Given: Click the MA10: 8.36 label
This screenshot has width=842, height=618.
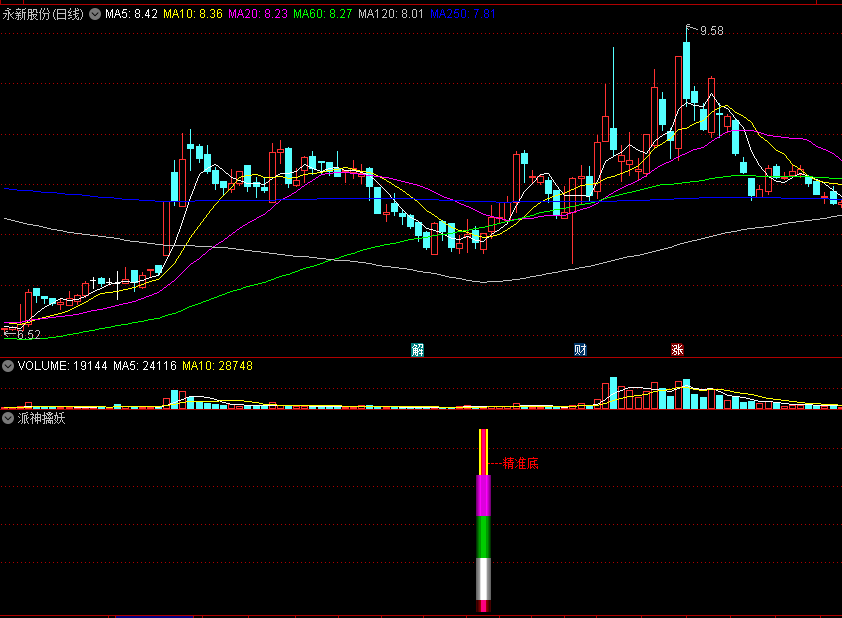Looking at the screenshot, I should [193, 14].
